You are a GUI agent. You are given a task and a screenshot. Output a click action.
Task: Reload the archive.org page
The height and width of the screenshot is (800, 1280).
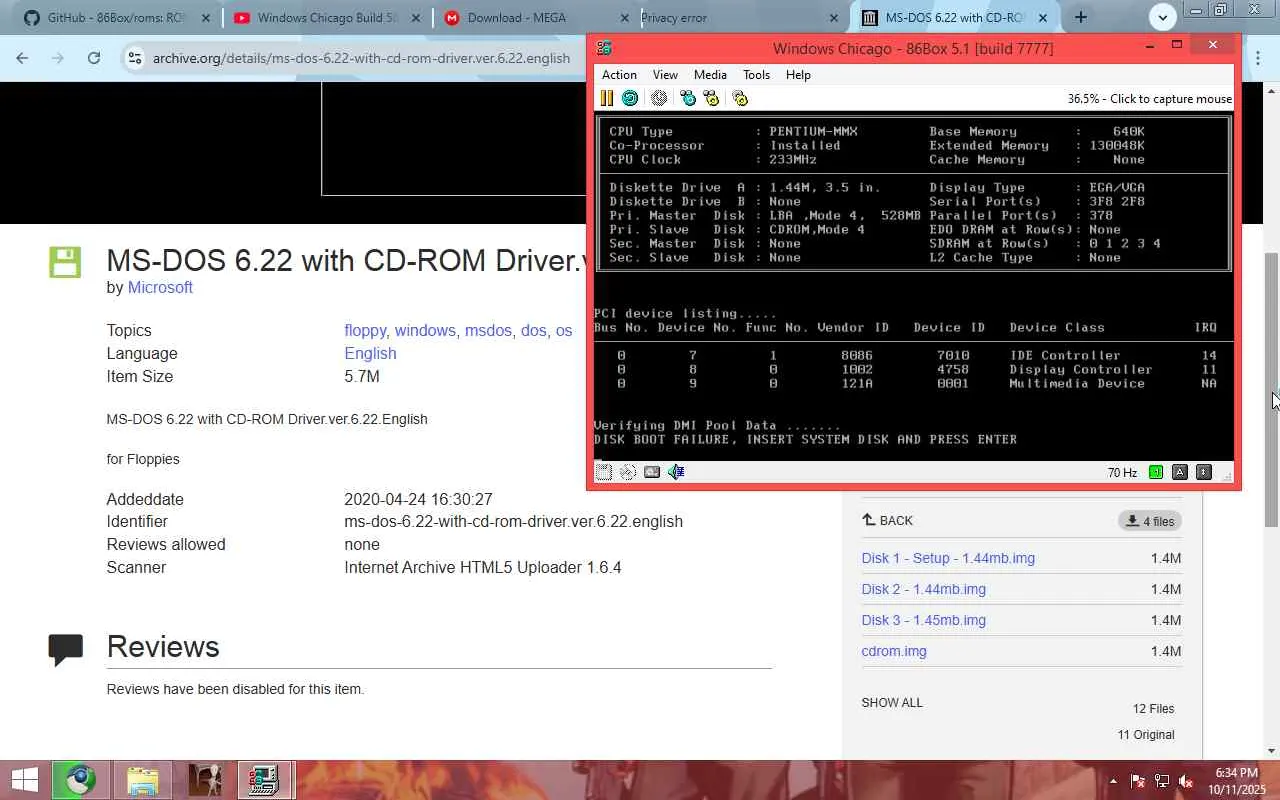94,58
